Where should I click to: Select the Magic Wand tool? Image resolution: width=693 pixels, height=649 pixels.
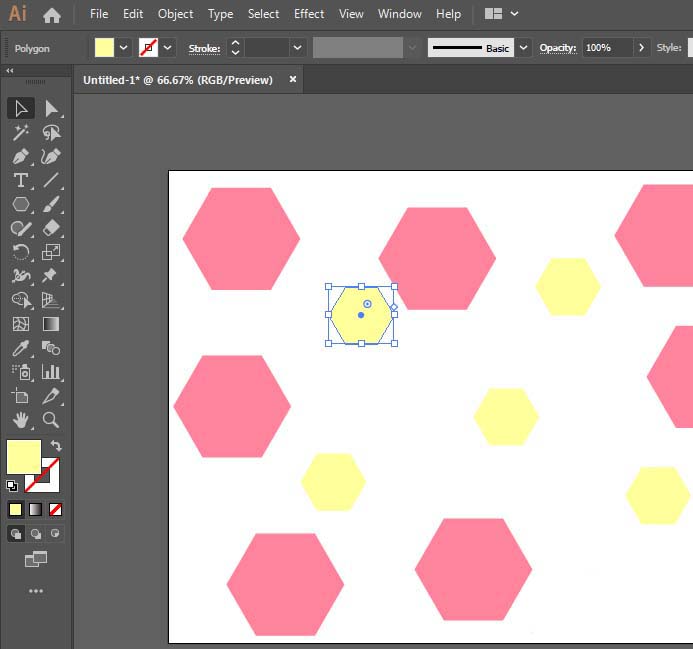[x=20, y=132]
